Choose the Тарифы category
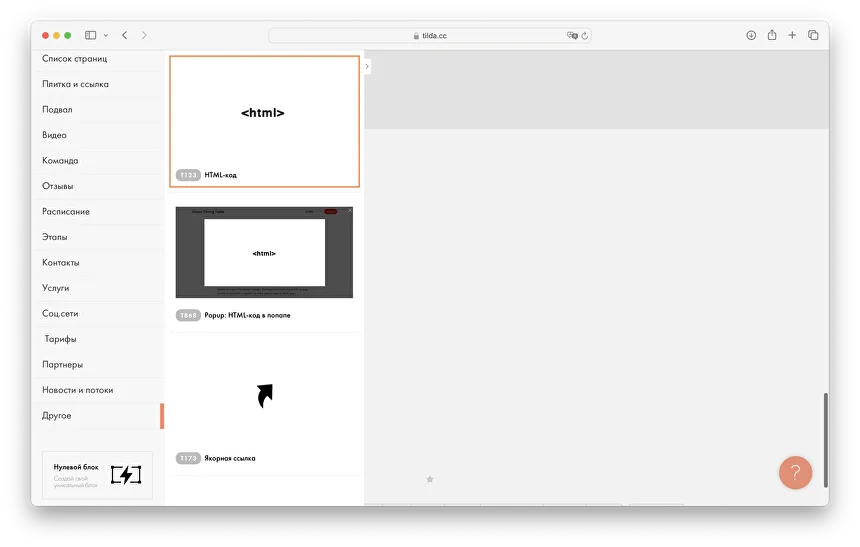Image resolution: width=860 pixels, height=547 pixels. pos(60,339)
